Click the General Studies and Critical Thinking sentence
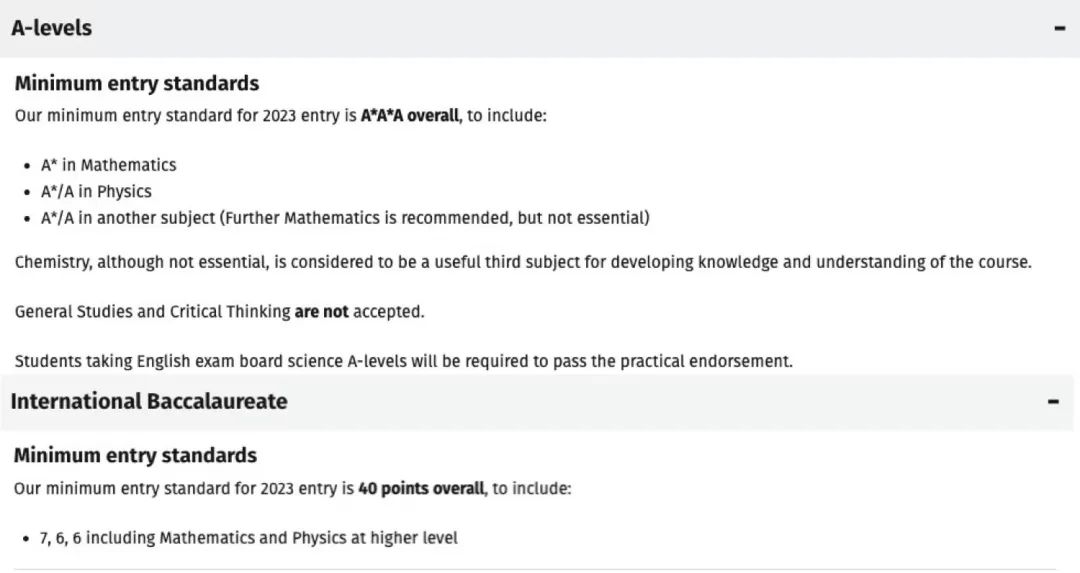1080x573 pixels. [x=219, y=312]
